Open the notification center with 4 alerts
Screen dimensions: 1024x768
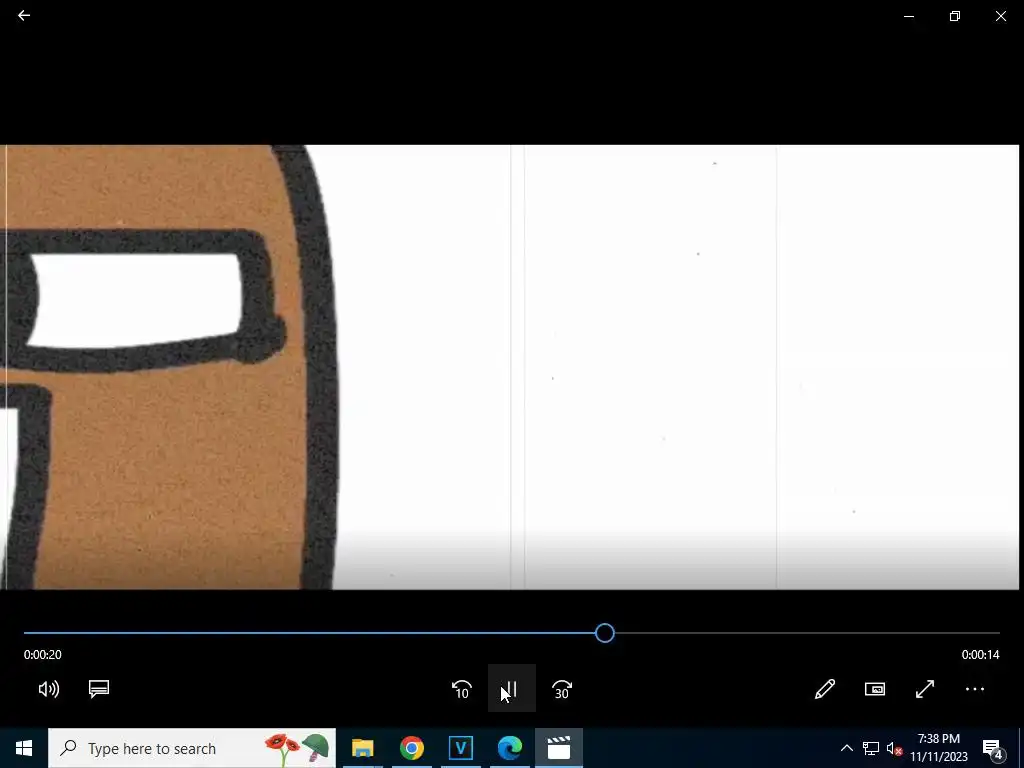[x=993, y=748]
